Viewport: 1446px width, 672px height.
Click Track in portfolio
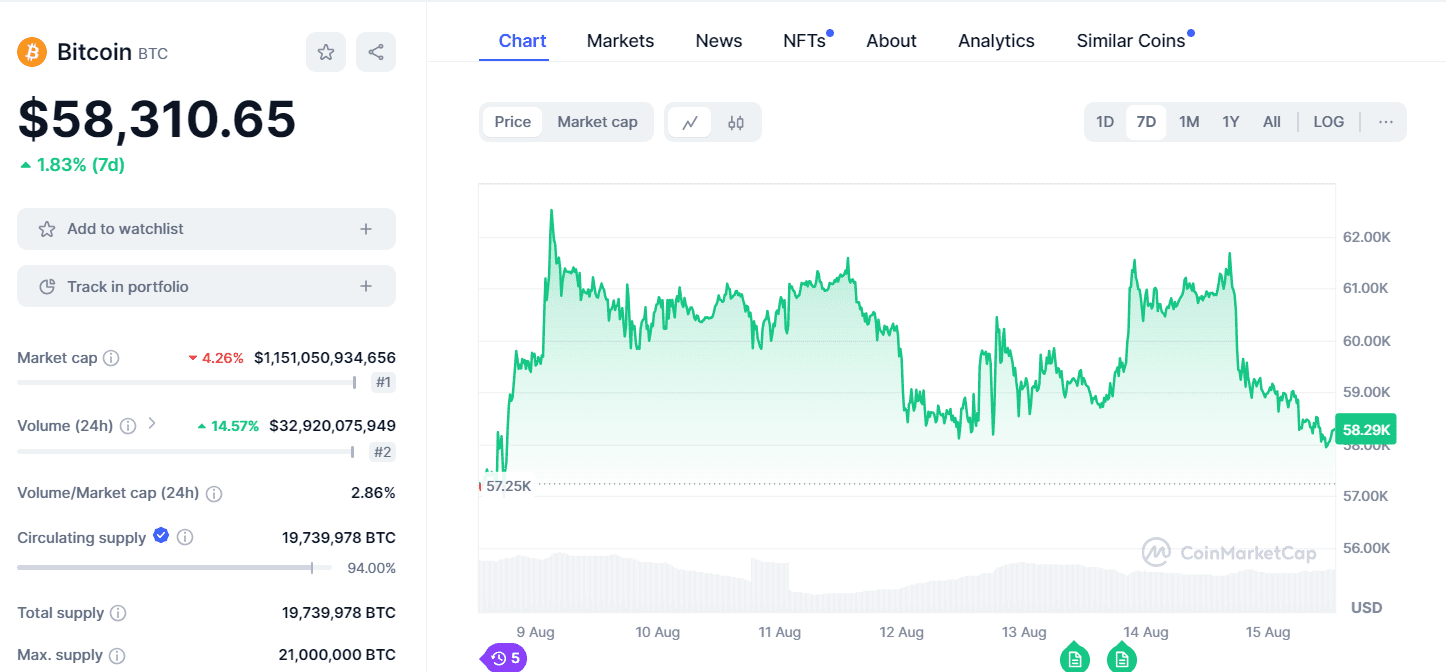(x=206, y=285)
